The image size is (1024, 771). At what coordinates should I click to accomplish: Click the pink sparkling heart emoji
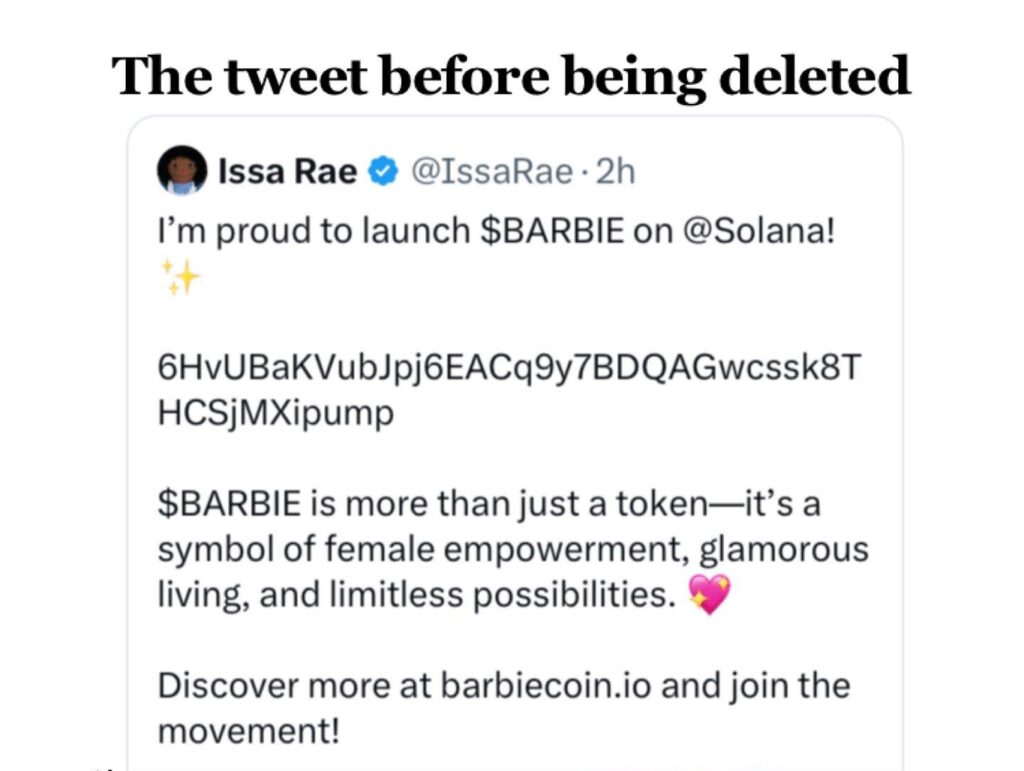tap(709, 594)
